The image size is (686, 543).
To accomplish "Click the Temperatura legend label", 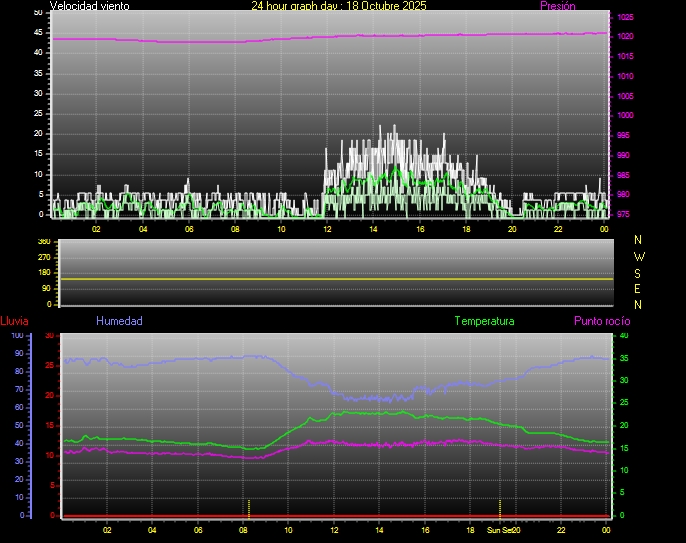I will coord(484,321).
